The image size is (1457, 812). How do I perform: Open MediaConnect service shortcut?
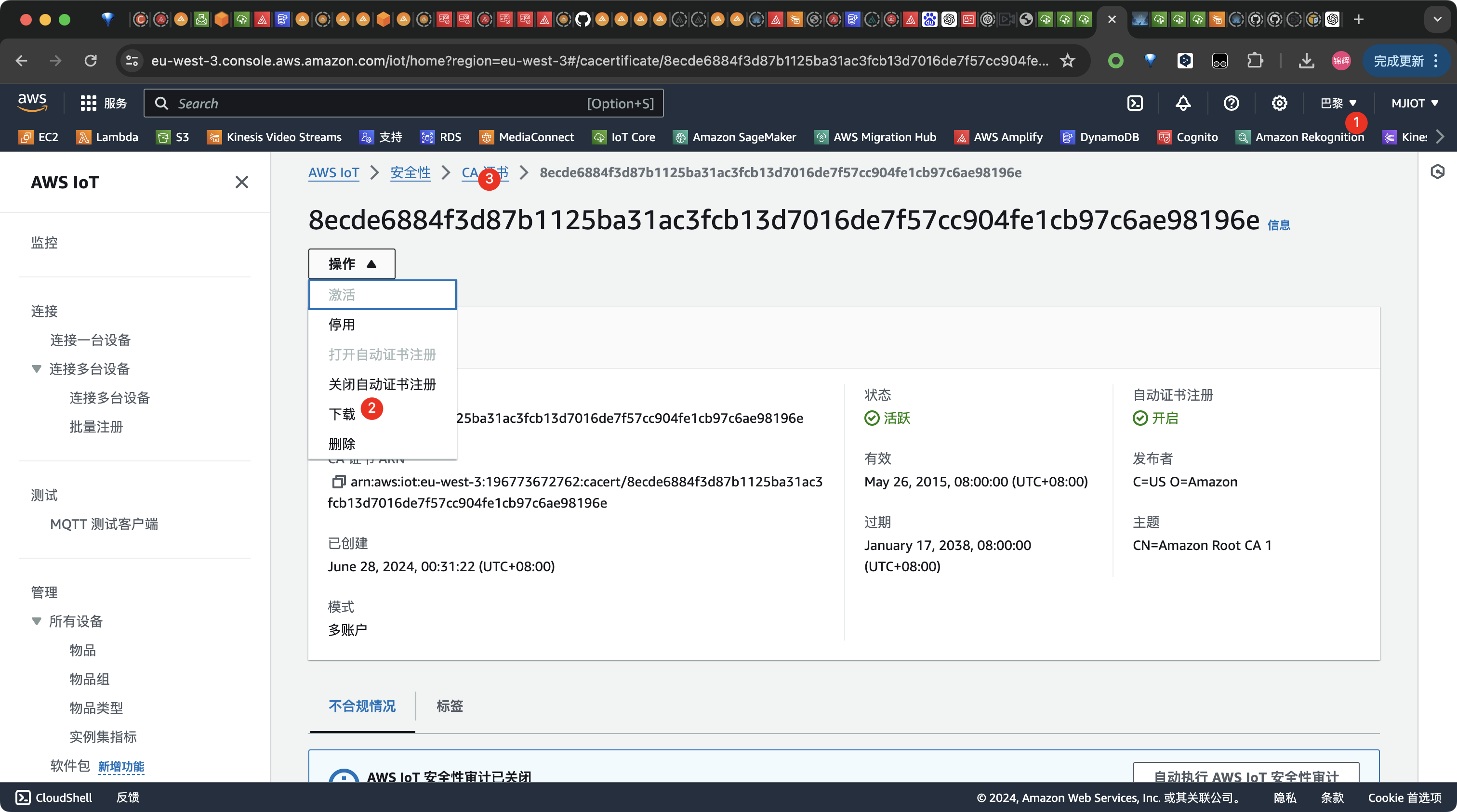point(526,137)
